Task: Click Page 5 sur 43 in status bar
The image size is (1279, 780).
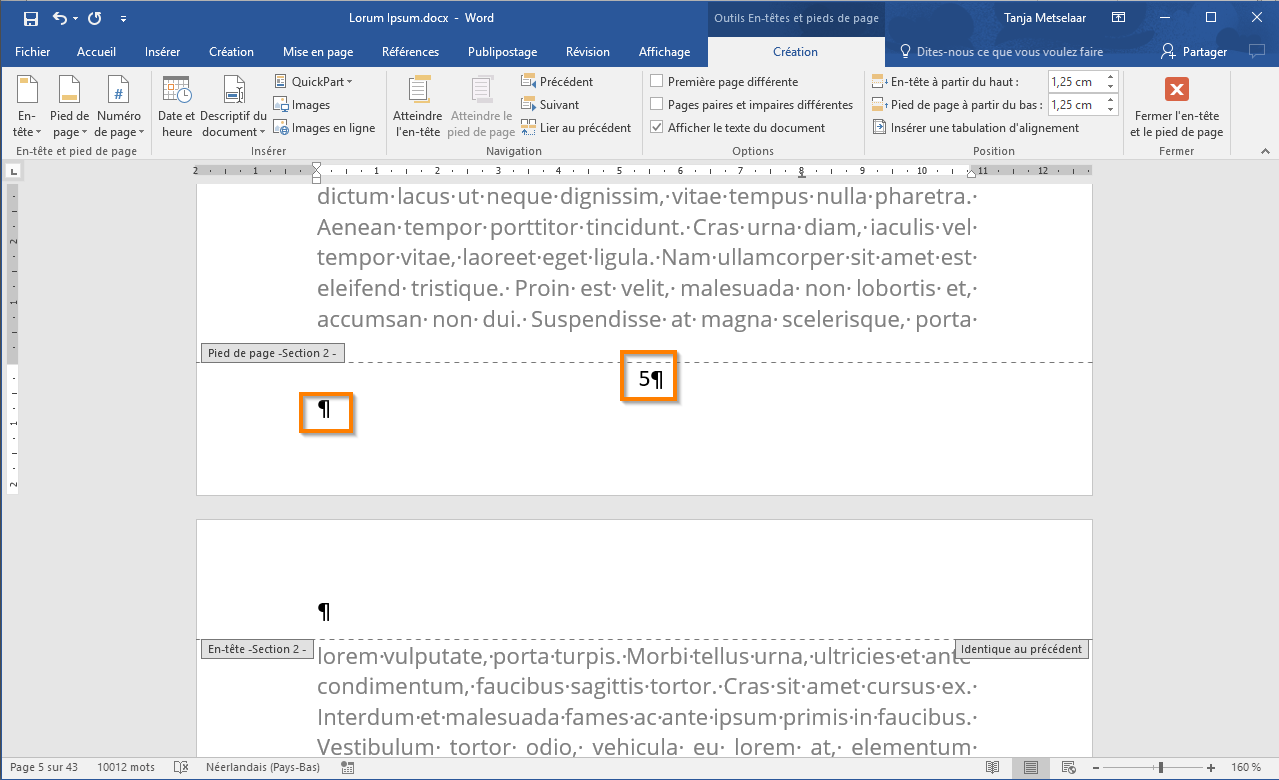Action: coord(44,767)
